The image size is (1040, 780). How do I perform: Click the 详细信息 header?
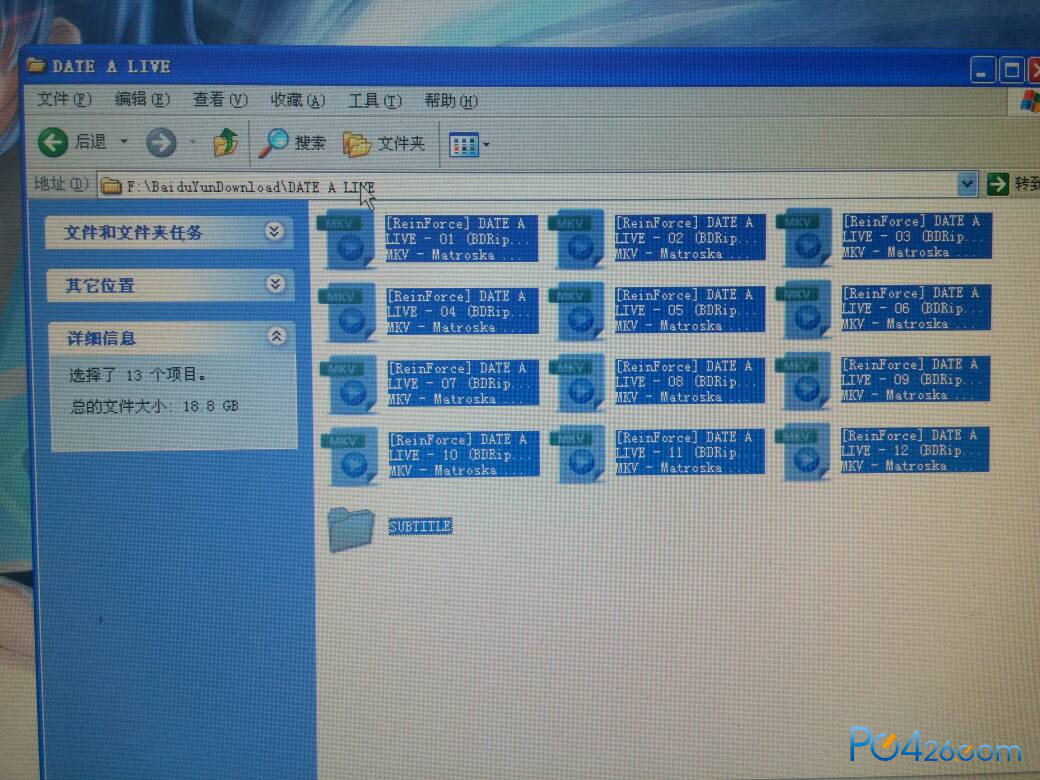tap(172, 338)
